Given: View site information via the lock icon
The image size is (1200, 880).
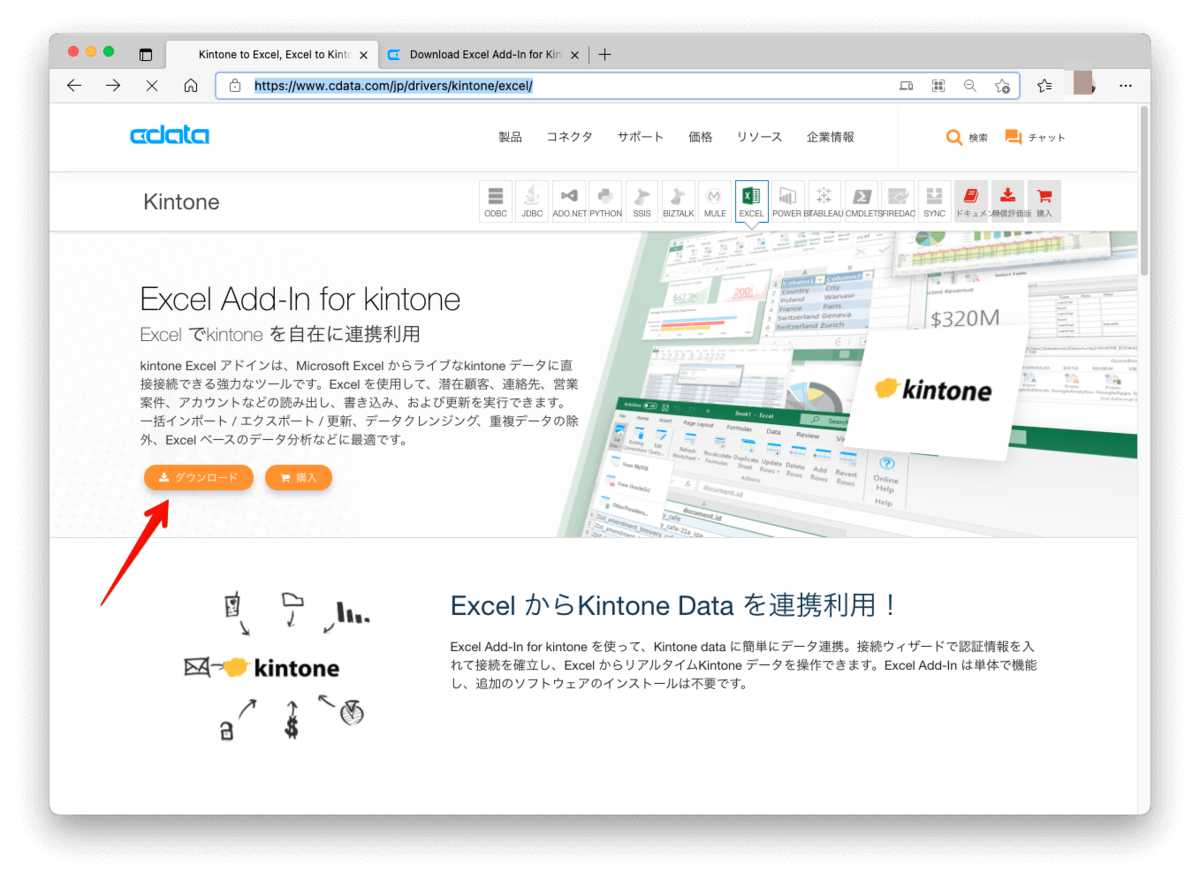Looking at the screenshot, I should coord(235,86).
